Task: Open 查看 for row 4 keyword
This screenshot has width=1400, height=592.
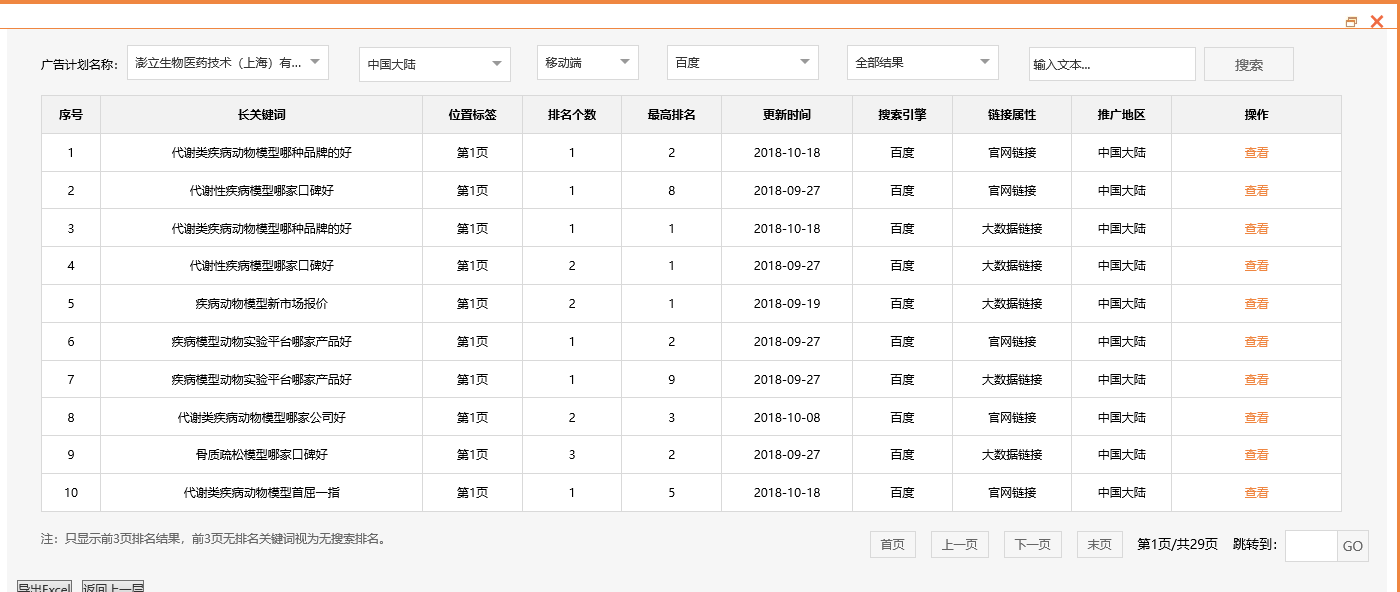Action: coord(1256,266)
